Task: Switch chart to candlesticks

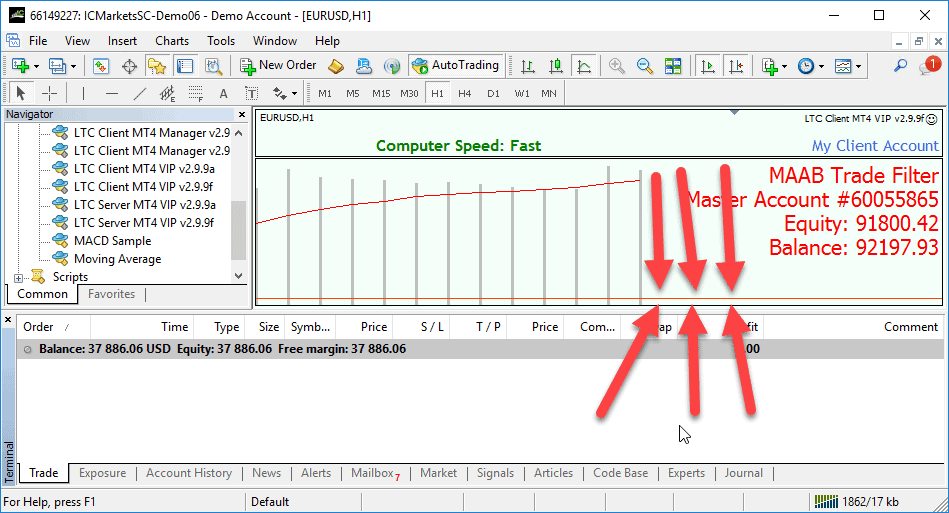Action: click(556, 66)
